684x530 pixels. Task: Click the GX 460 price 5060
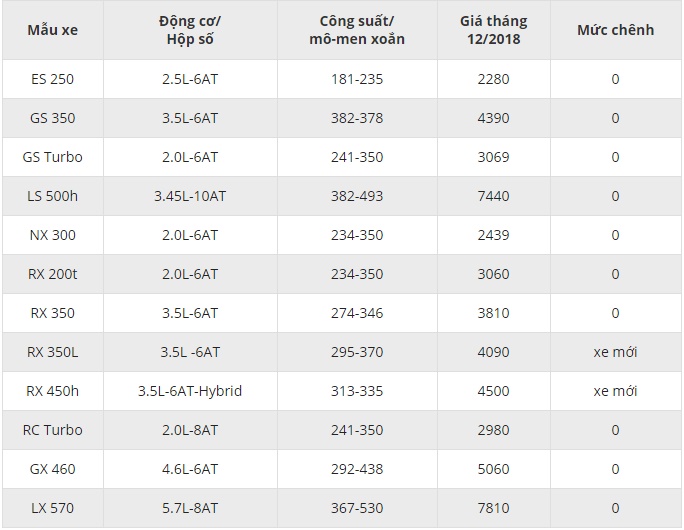click(x=493, y=469)
